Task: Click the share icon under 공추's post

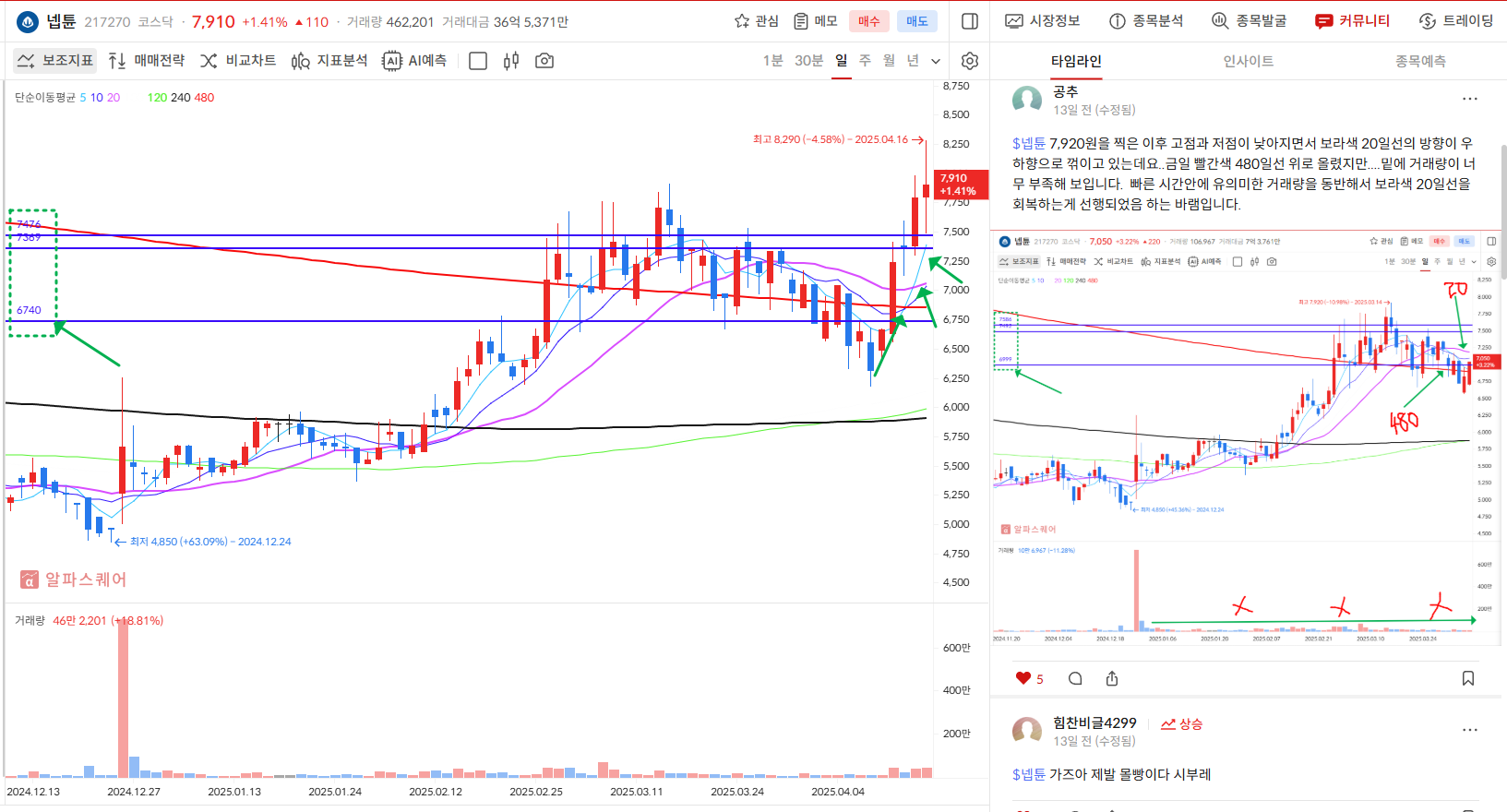Action: (x=1112, y=679)
